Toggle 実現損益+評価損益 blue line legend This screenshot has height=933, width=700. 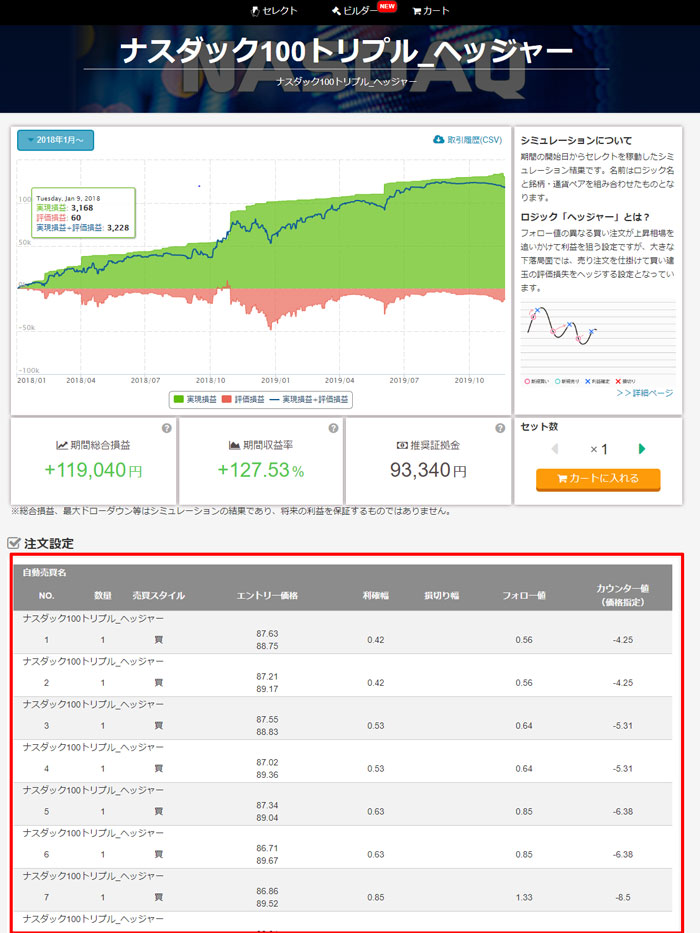309,399
